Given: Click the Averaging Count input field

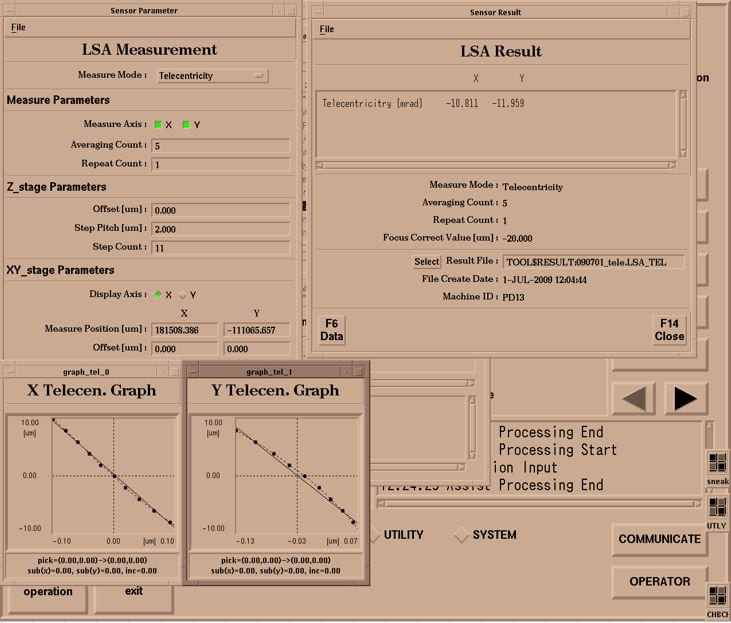Looking at the screenshot, I should pyautogui.click(x=221, y=145).
